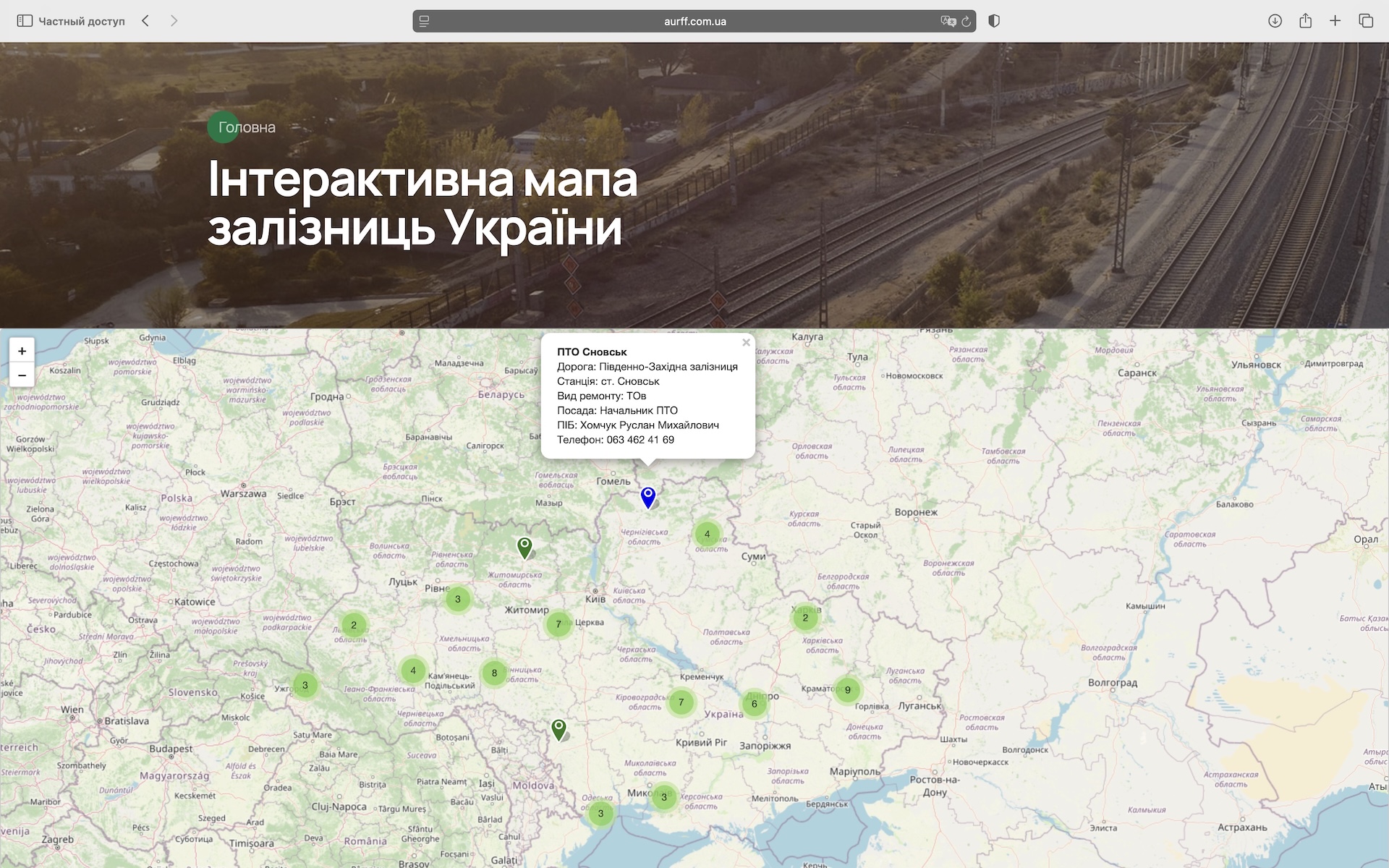This screenshot has width=1389, height=868.
Task: Click the Інтерактивна мапа залізниць України heading
Action: 422,203
